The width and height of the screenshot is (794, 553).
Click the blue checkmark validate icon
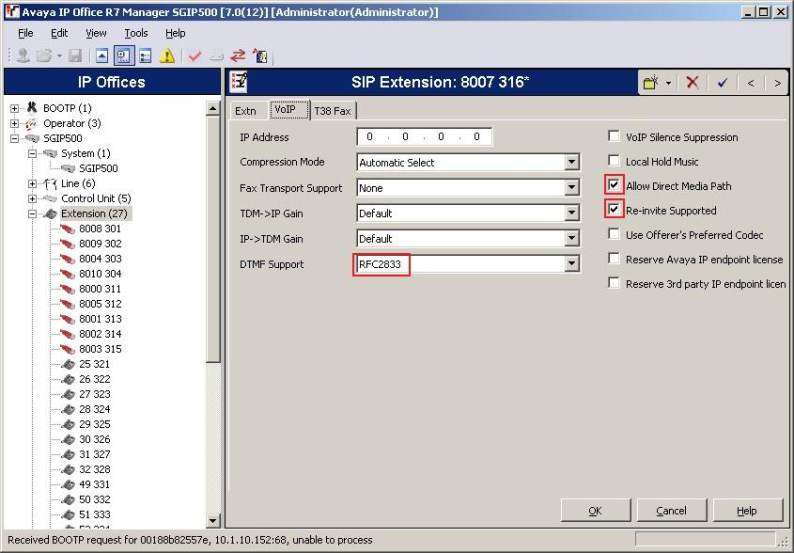click(x=722, y=82)
